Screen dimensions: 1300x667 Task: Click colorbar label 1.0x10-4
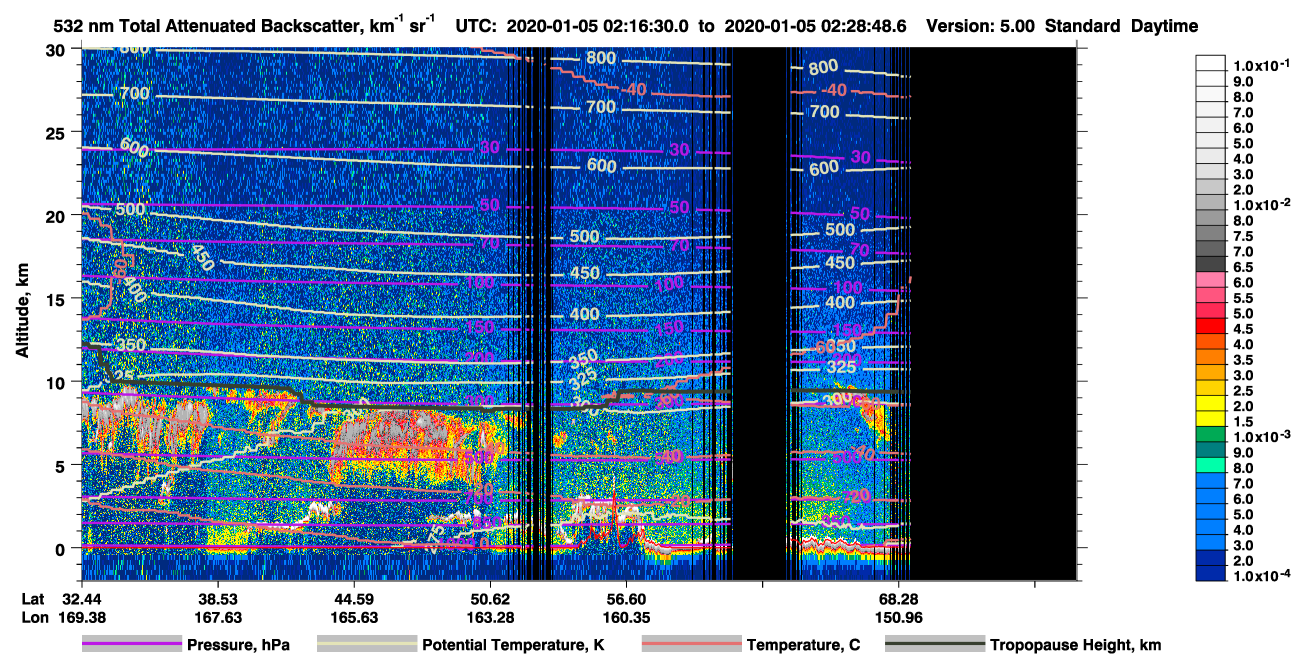pos(1260,576)
